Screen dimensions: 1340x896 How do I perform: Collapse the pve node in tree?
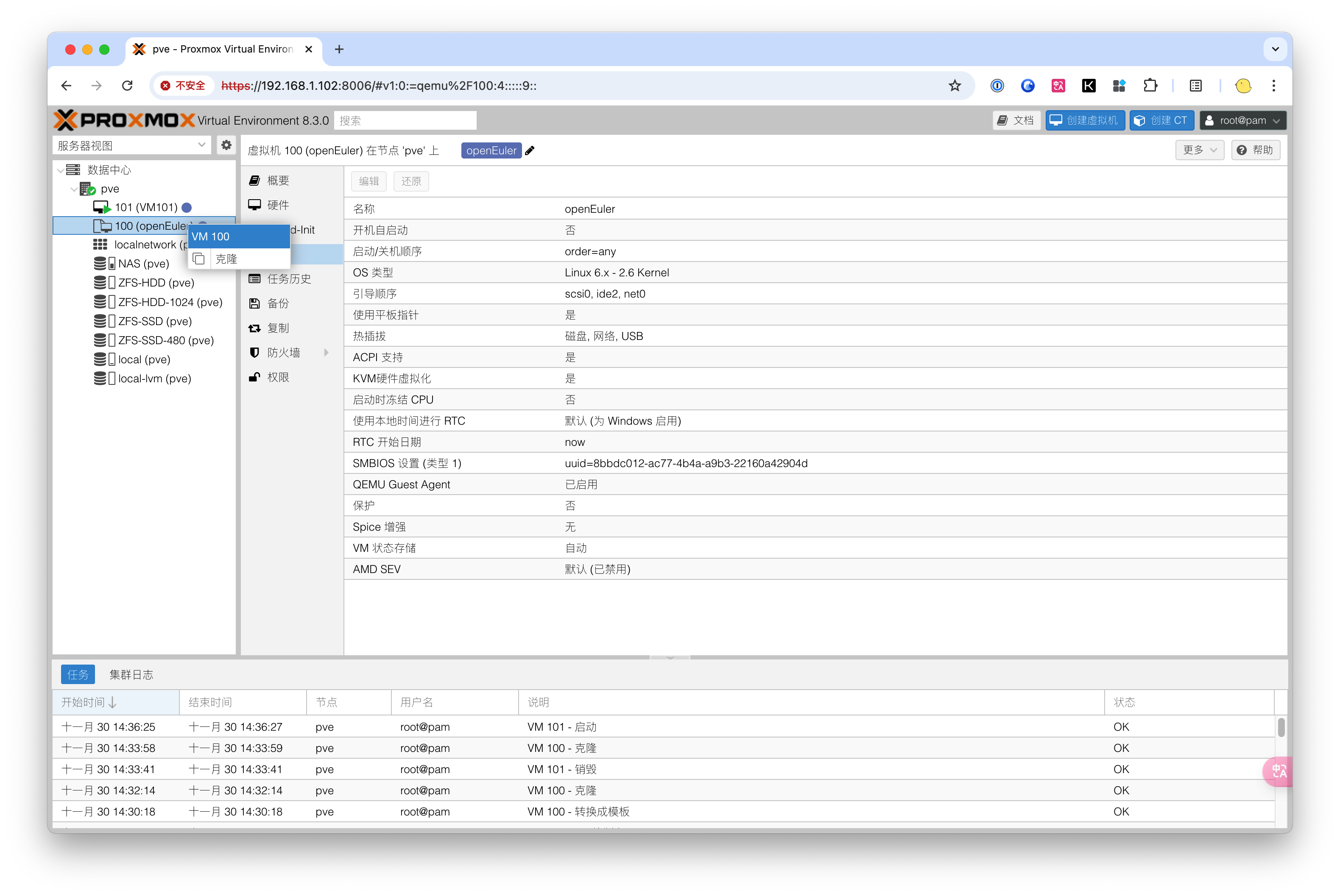coord(74,189)
